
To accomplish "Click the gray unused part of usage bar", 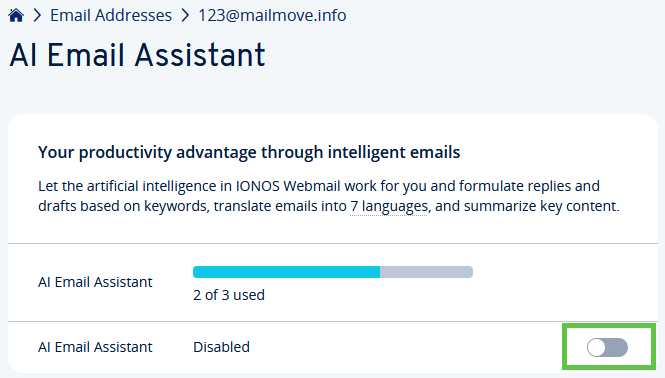I will (426, 272).
